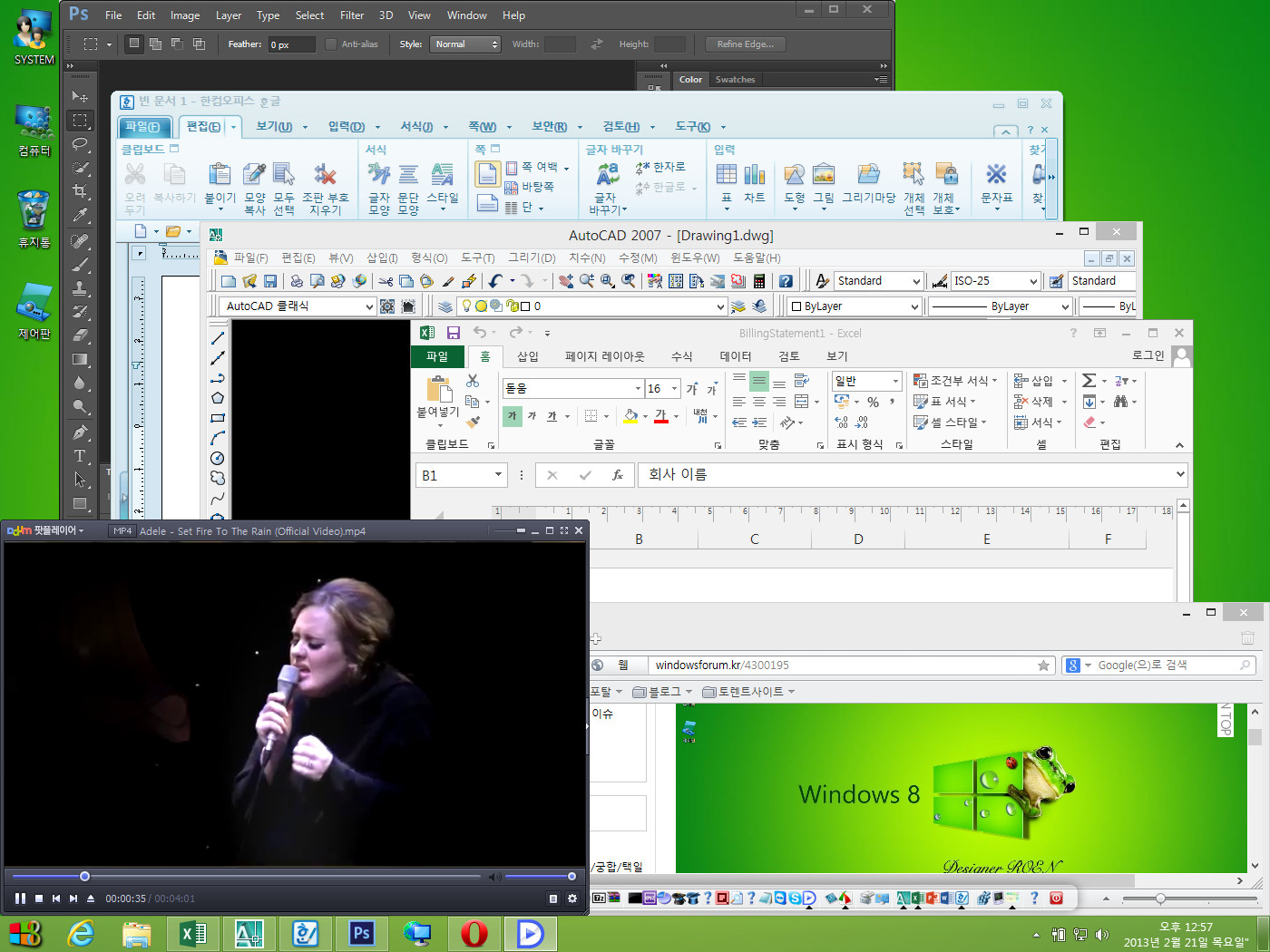Open Opera from the Windows taskbar
Screen dimensions: 1270x952
474,933
